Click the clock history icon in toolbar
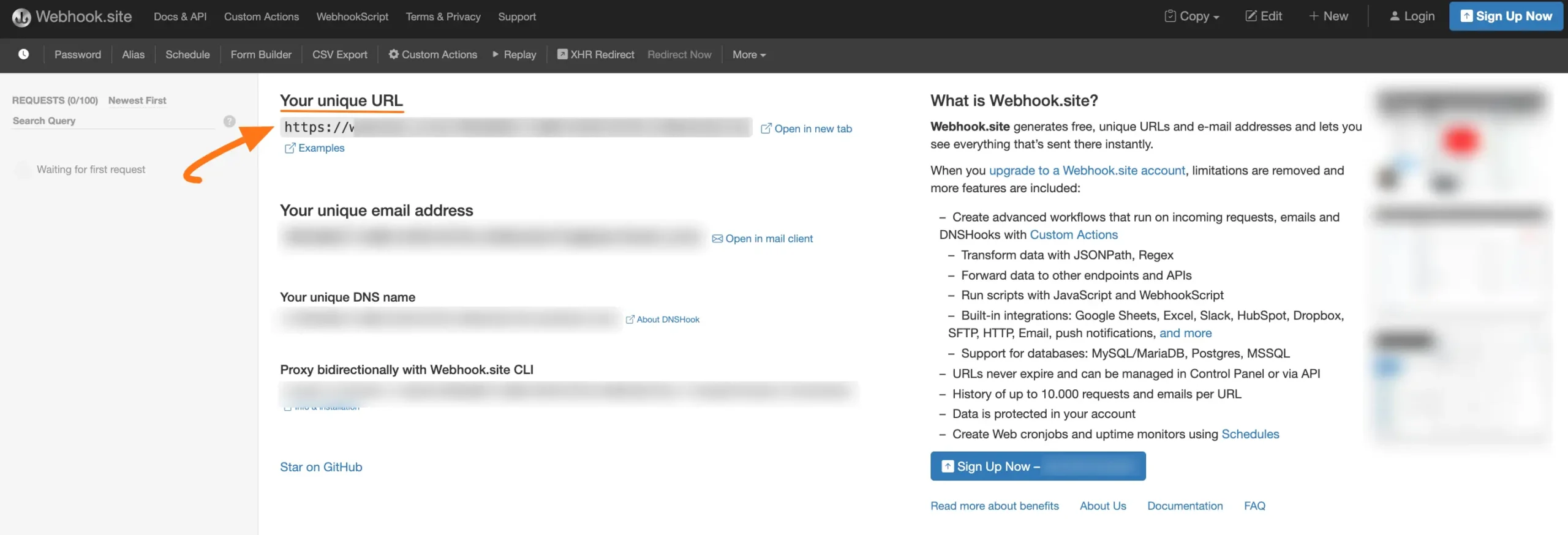This screenshot has height=535, width=1568. (x=23, y=54)
